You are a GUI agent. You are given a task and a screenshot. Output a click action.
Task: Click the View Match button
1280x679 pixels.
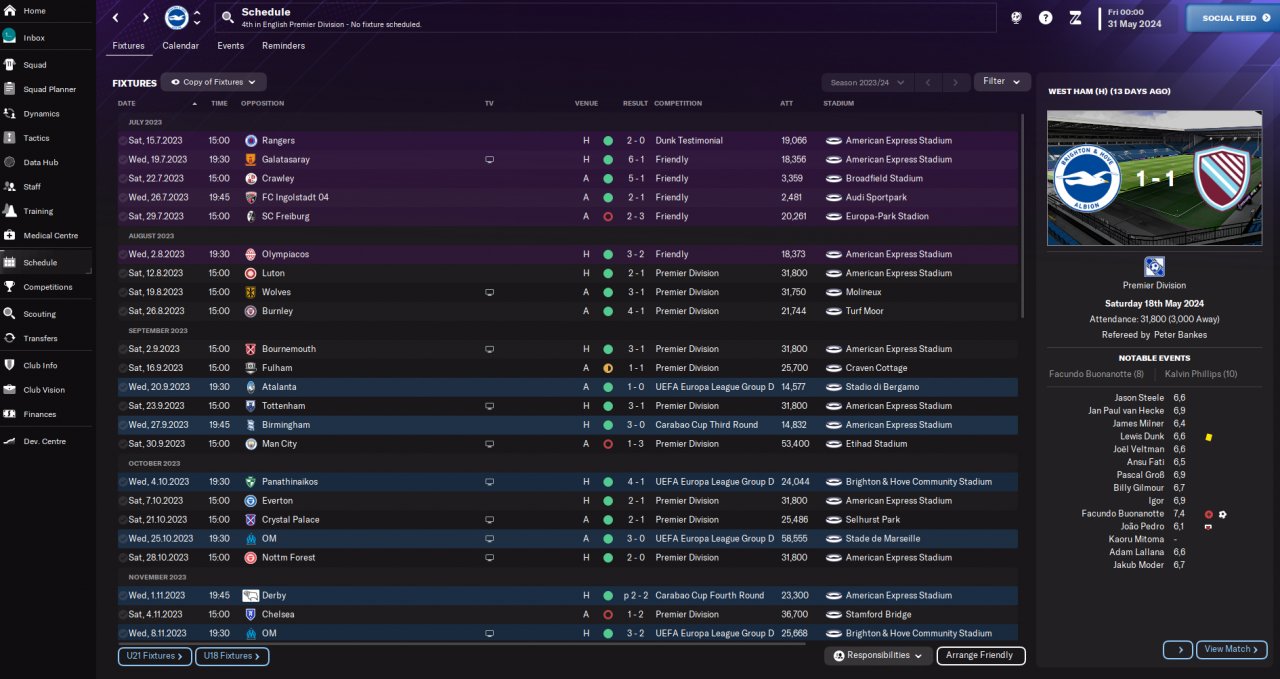click(x=1231, y=649)
